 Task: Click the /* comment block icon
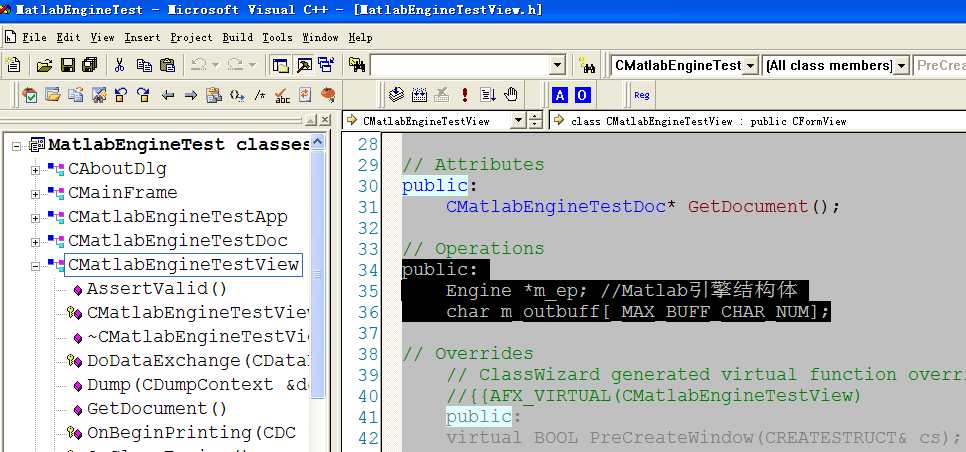pyautogui.click(x=260, y=95)
